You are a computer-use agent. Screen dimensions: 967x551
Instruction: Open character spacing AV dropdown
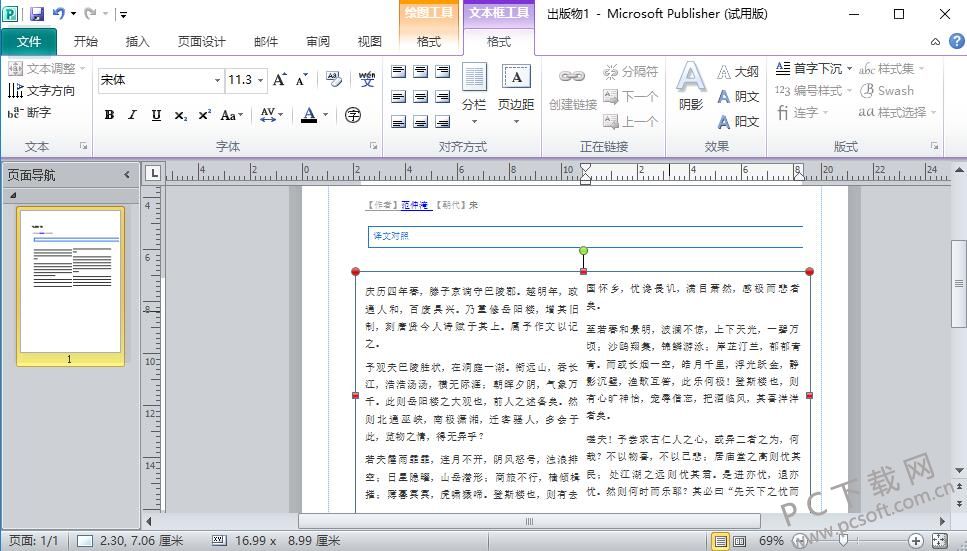[271, 115]
